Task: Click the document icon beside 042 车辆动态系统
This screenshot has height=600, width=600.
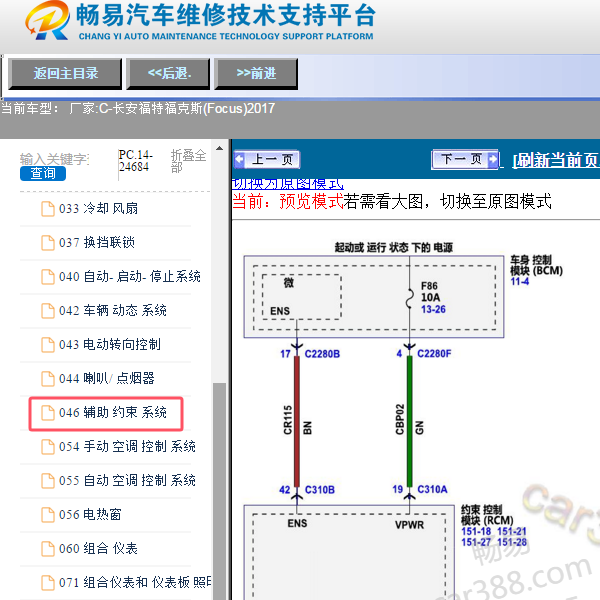Action: click(48, 311)
